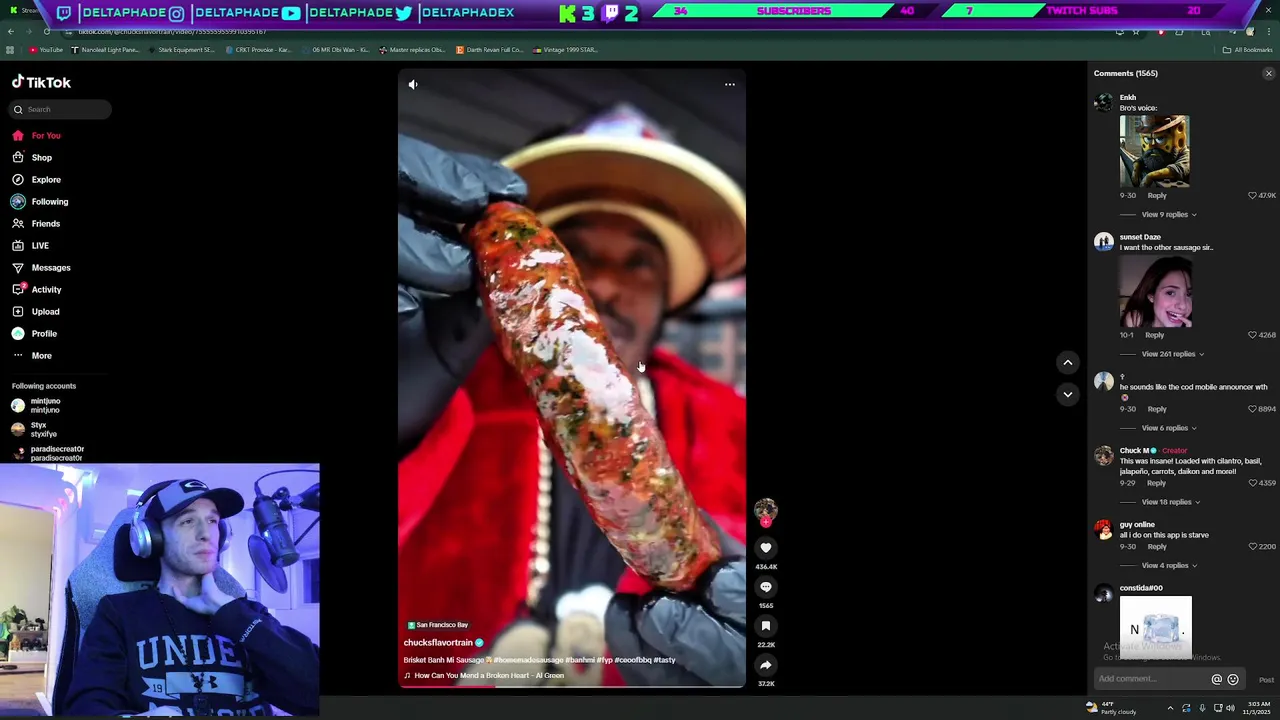Reply to sunset Daze's comment
Screen dimensions: 1280x720
[x=1155, y=335]
